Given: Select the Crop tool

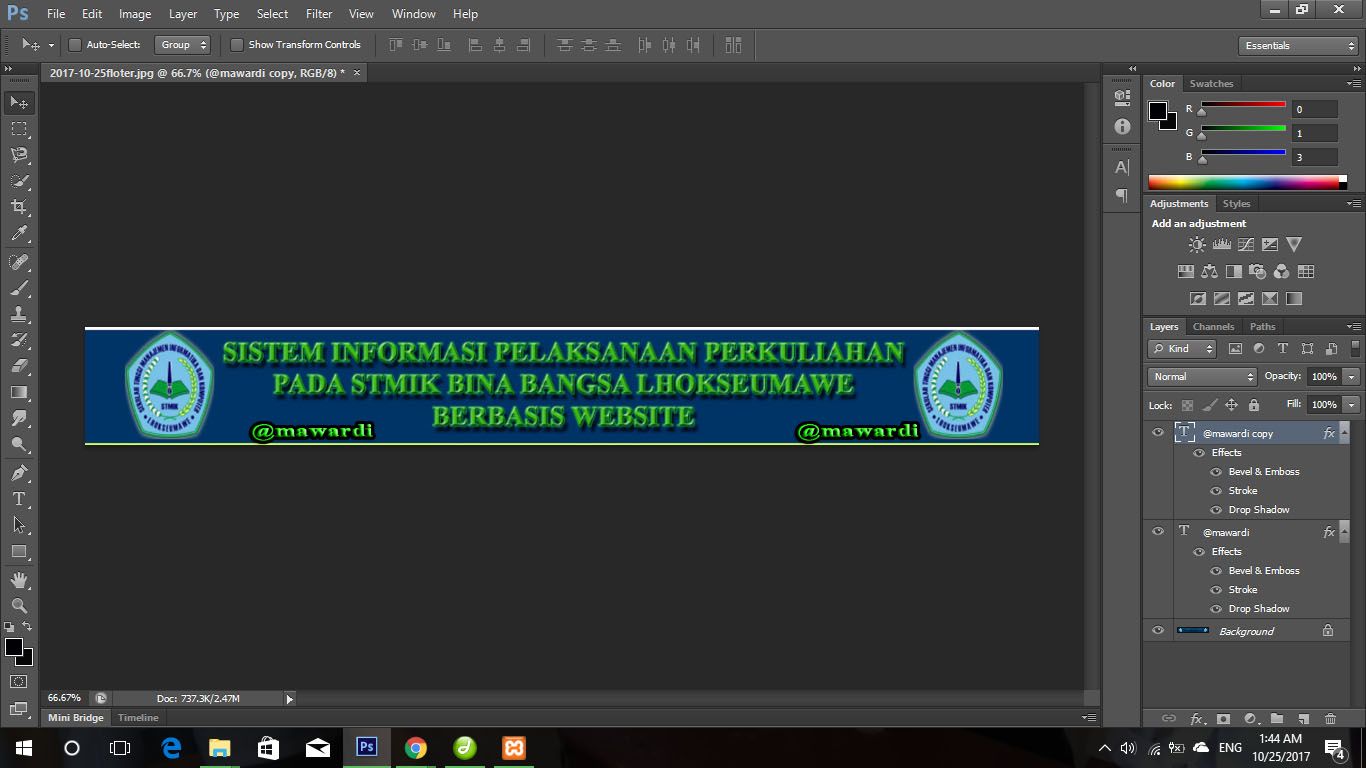Looking at the screenshot, I should (19, 207).
